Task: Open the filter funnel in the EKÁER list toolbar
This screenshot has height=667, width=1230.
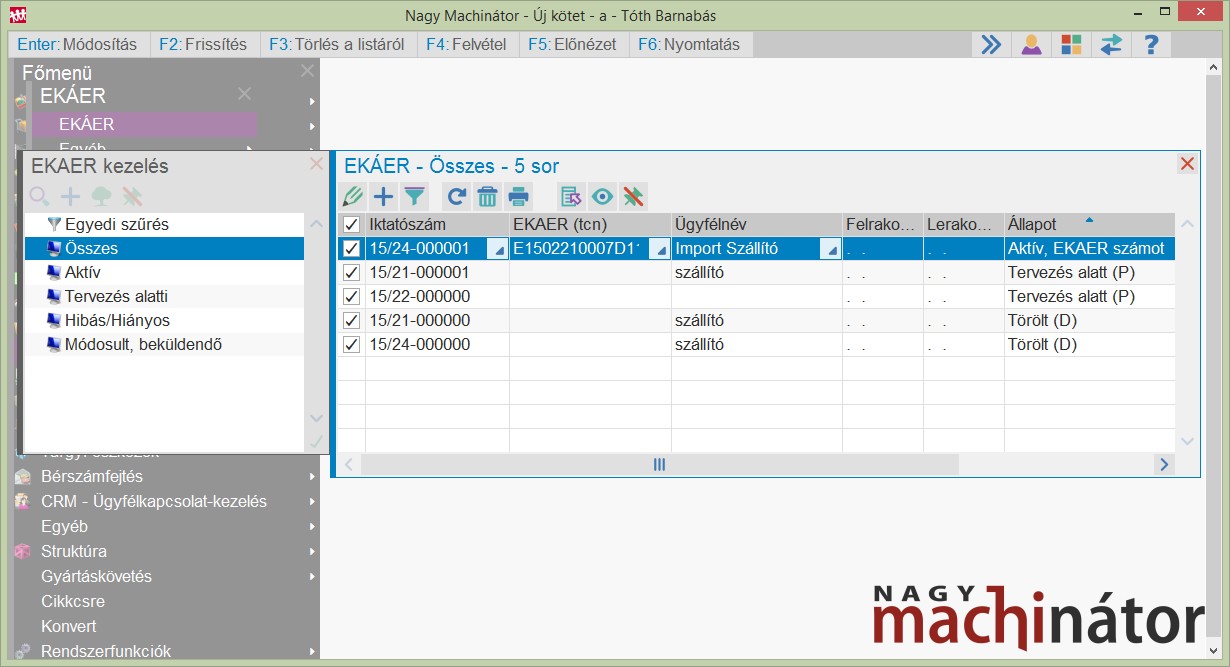Action: [x=414, y=196]
